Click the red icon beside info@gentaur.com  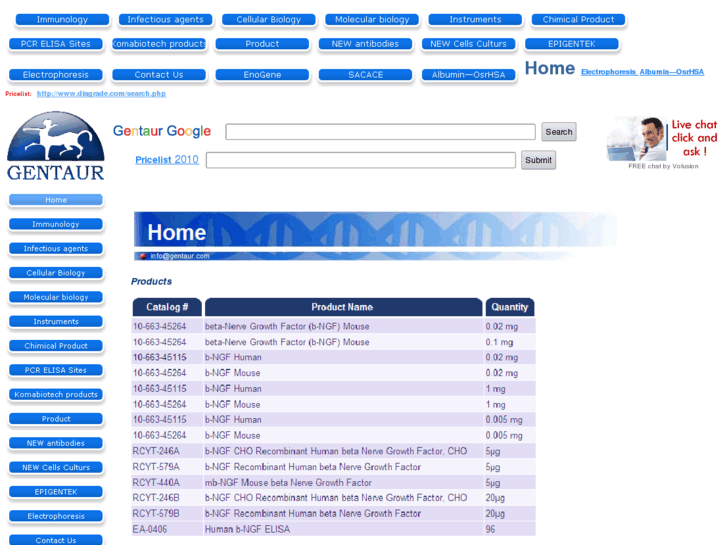(143, 256)
